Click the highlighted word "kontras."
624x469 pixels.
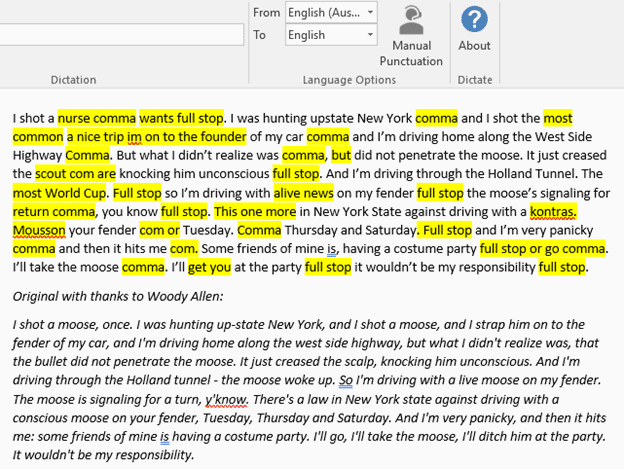click(x=553, y=211)
